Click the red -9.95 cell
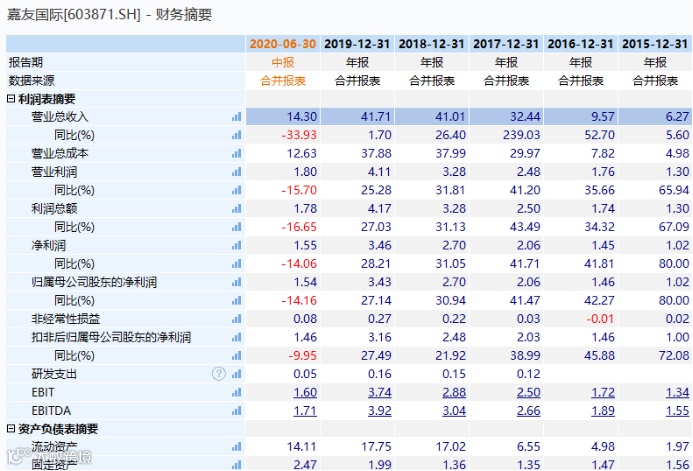Screen dimensions: 693x471 (x=283, y=356)
